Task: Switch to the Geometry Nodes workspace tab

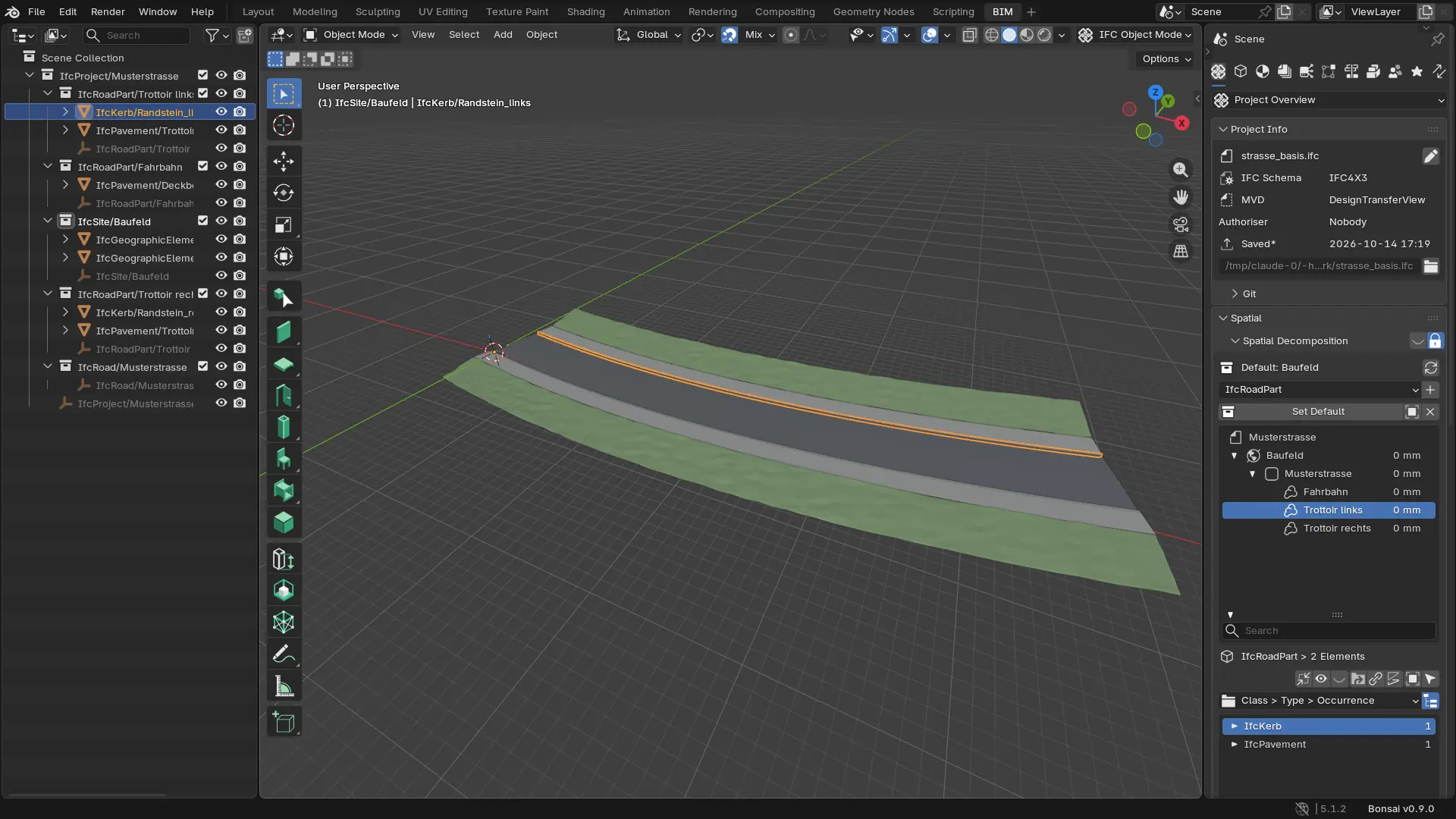Action: coord(874,11)
